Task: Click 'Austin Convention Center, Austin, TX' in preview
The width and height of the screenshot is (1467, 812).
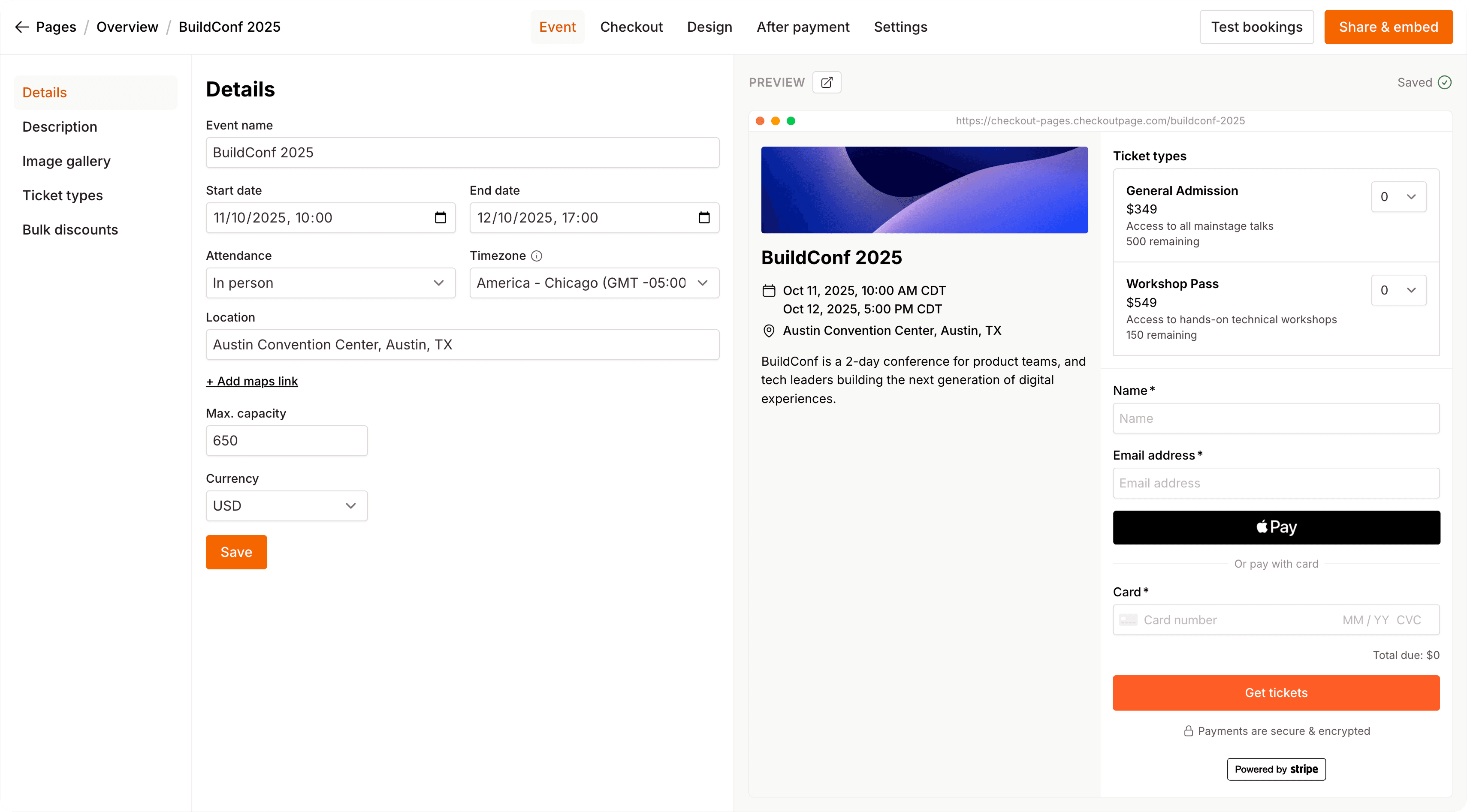Action: coord(891,331)
